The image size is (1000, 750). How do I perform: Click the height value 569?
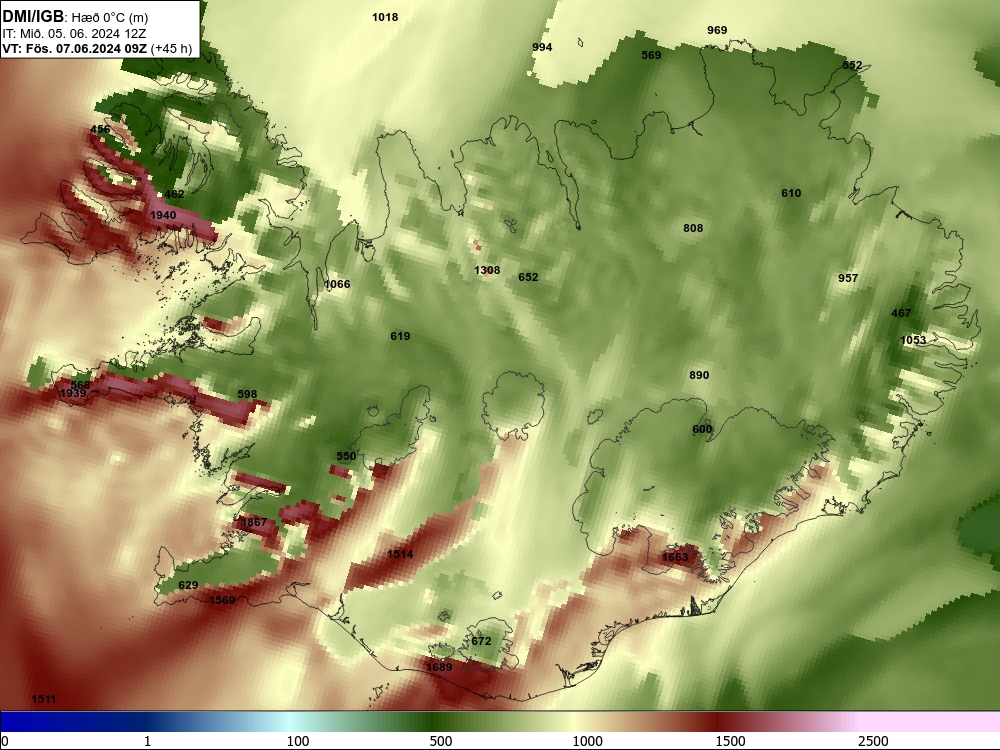point(651,55)
